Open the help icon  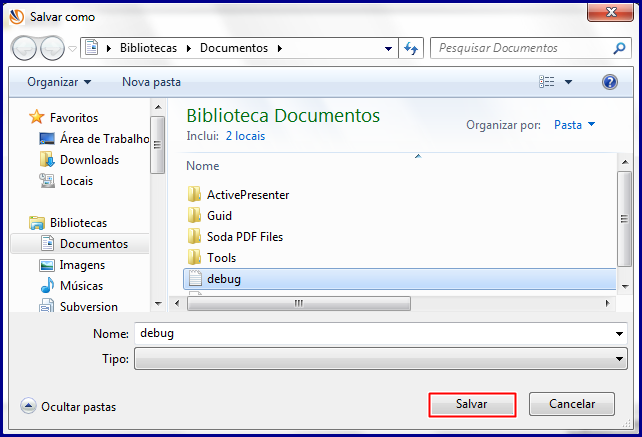[x=610, y=82]
